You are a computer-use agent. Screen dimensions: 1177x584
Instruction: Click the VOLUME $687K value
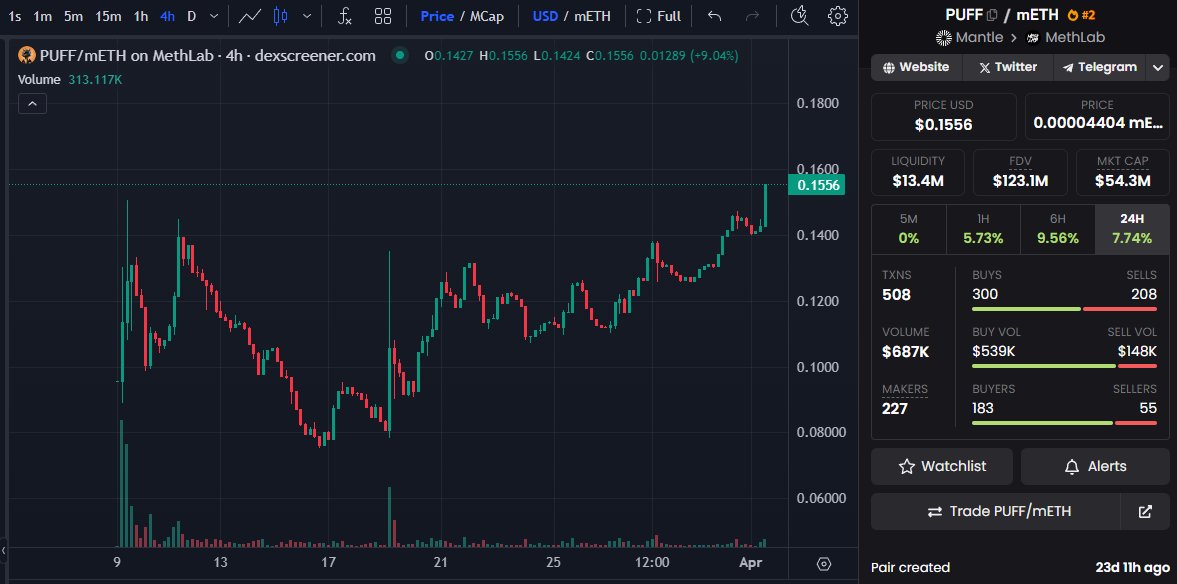coord(905,351)
